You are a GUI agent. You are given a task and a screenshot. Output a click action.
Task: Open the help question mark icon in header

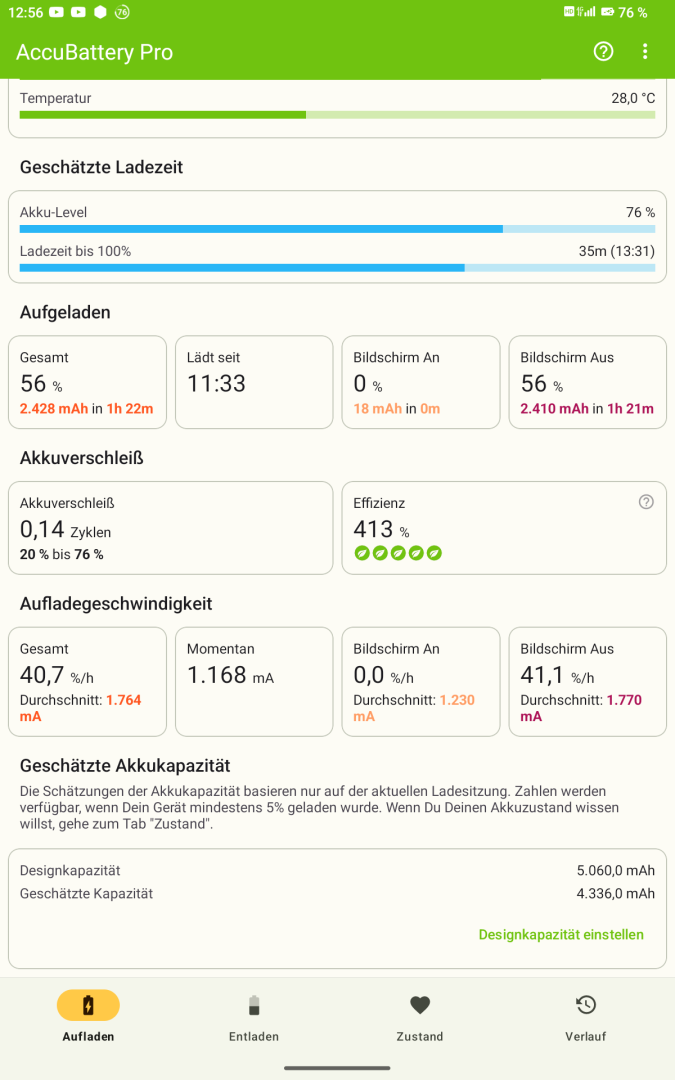(603, 52)
